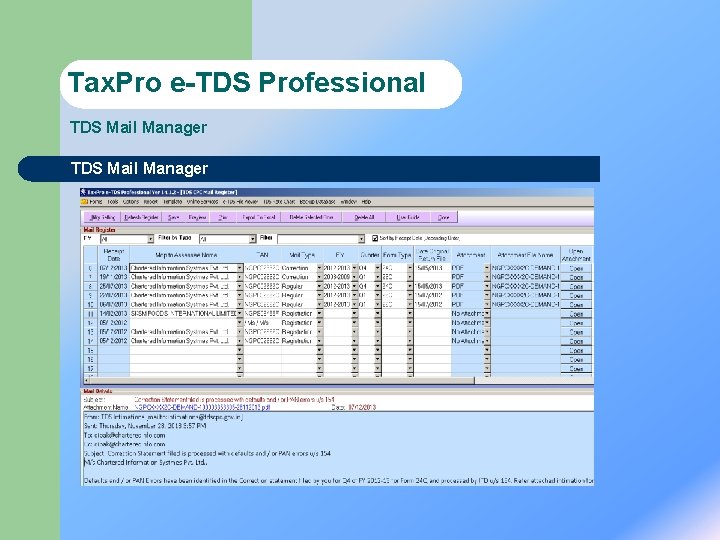Open Mail Type dropdown in SISM FOODS row
This screenshot has height=540, width=720.
click(320, 314)
